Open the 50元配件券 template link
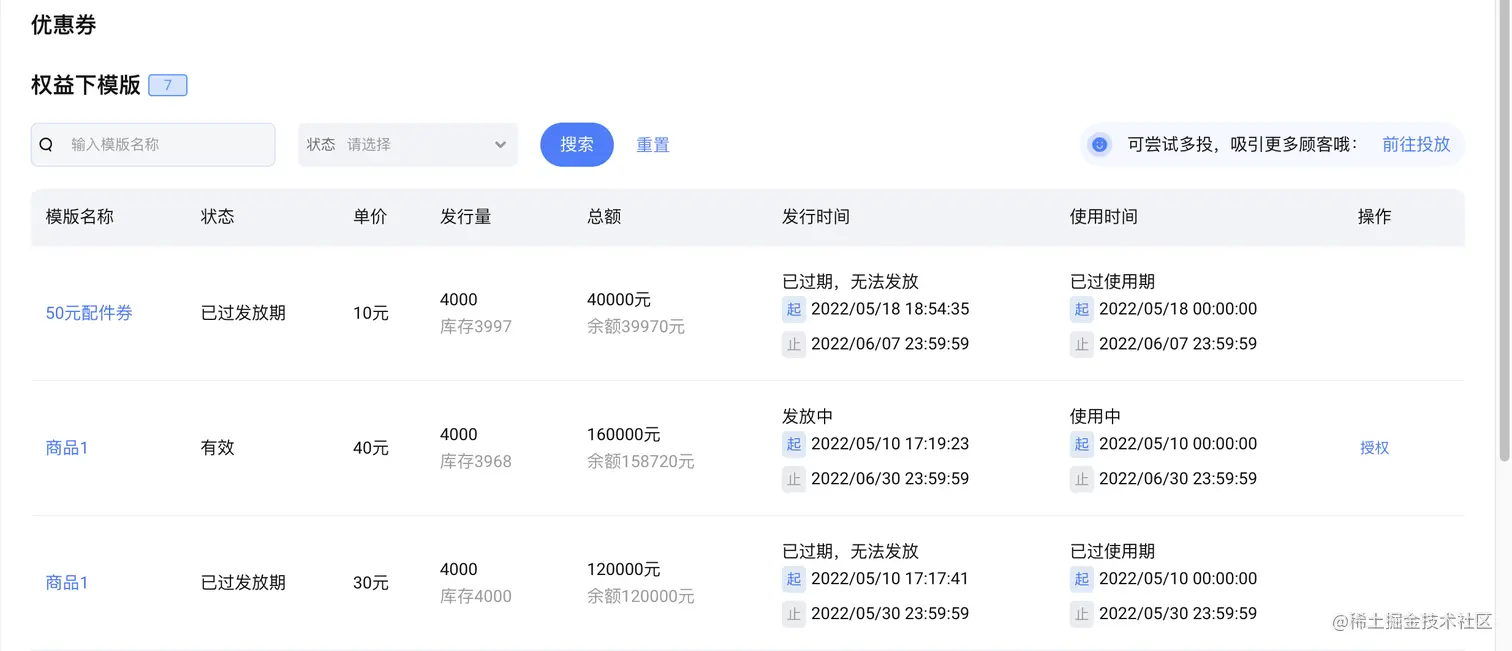Viewport: 1512px width, 651px height. 89,313
